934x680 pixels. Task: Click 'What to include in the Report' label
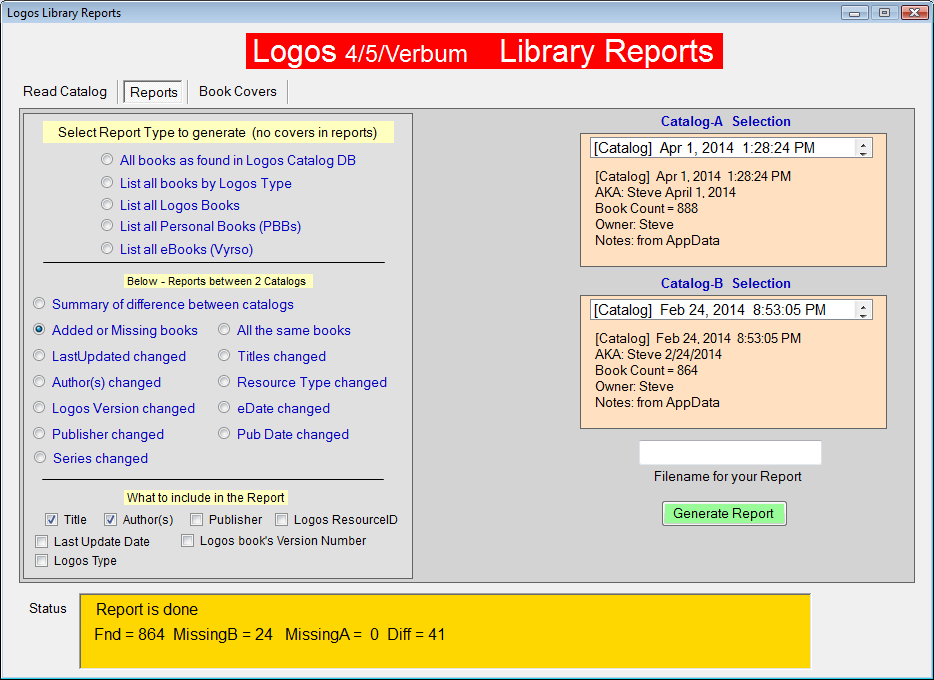(206, 497)
